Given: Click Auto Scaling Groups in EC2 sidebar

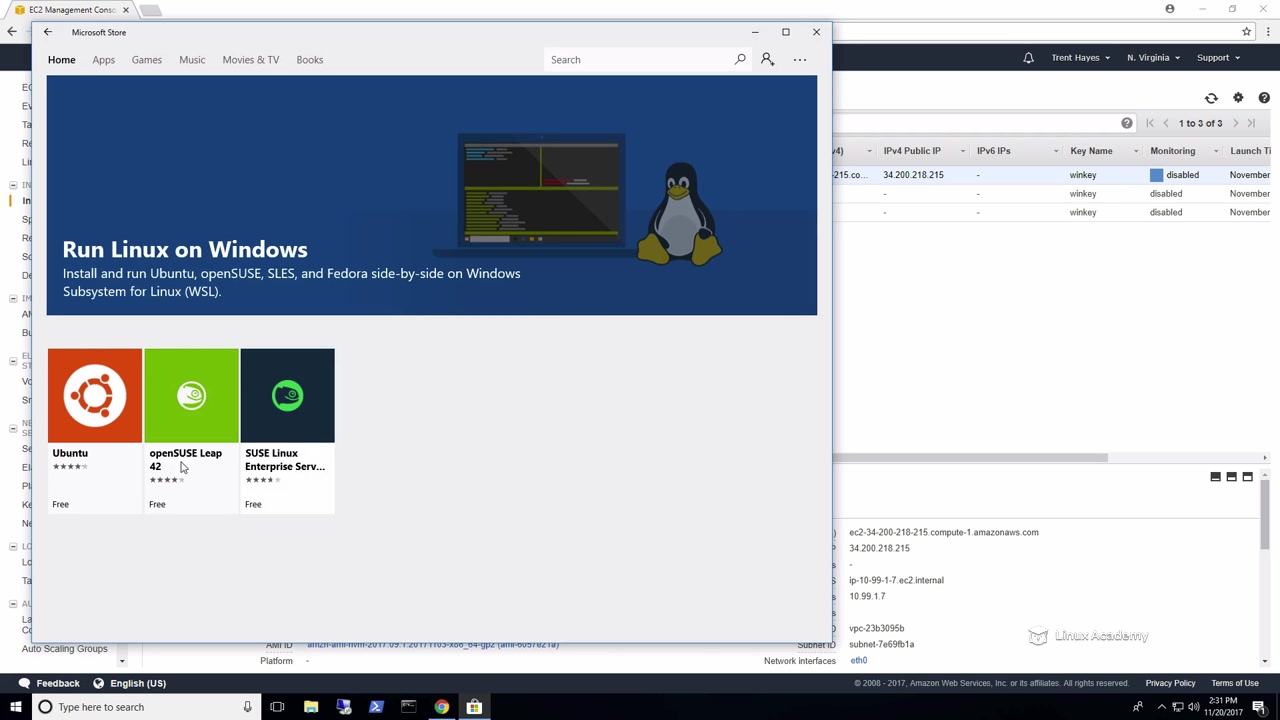Looking at the screenshot, I should (64, 649).
